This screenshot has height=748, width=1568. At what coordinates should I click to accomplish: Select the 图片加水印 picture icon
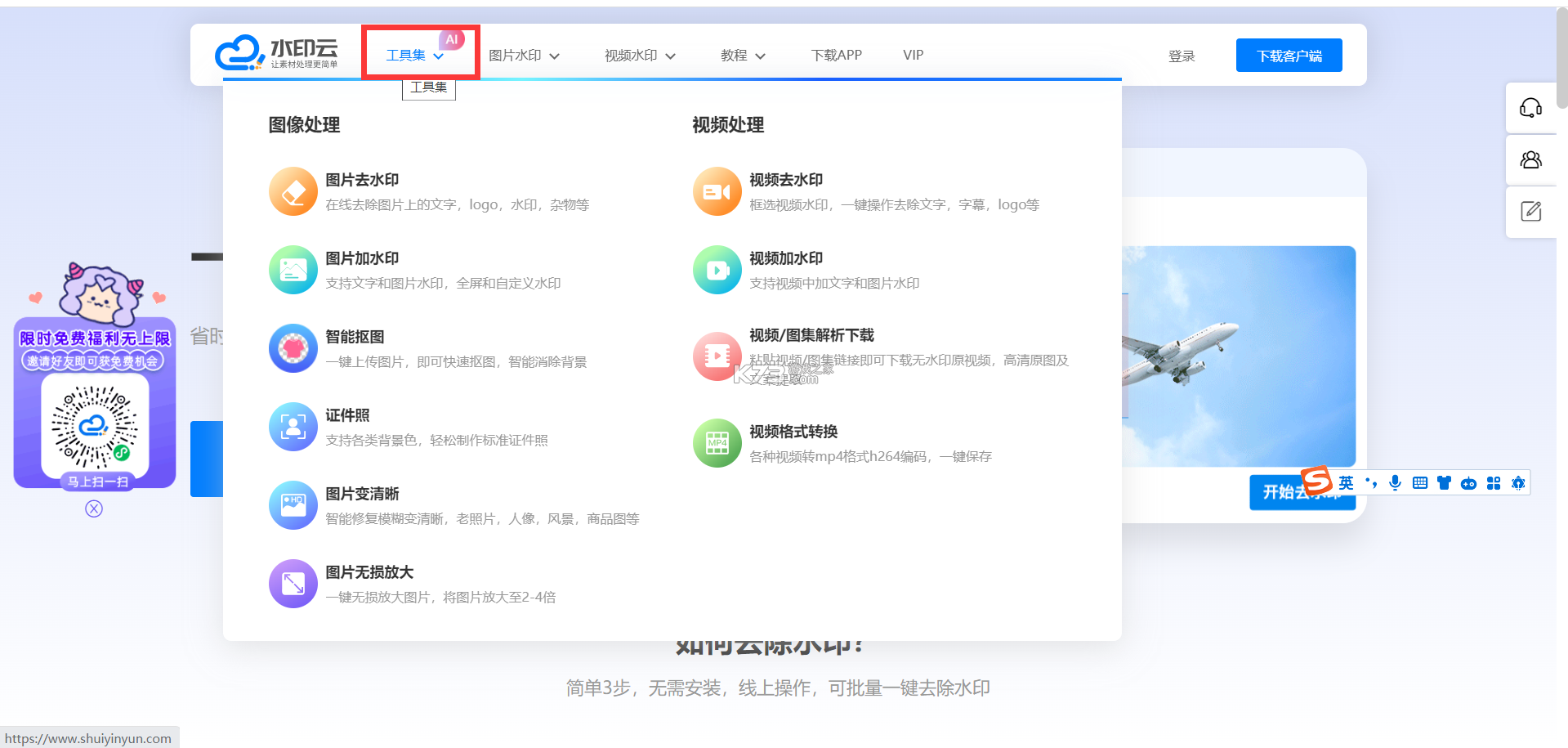tap(293, 270)
